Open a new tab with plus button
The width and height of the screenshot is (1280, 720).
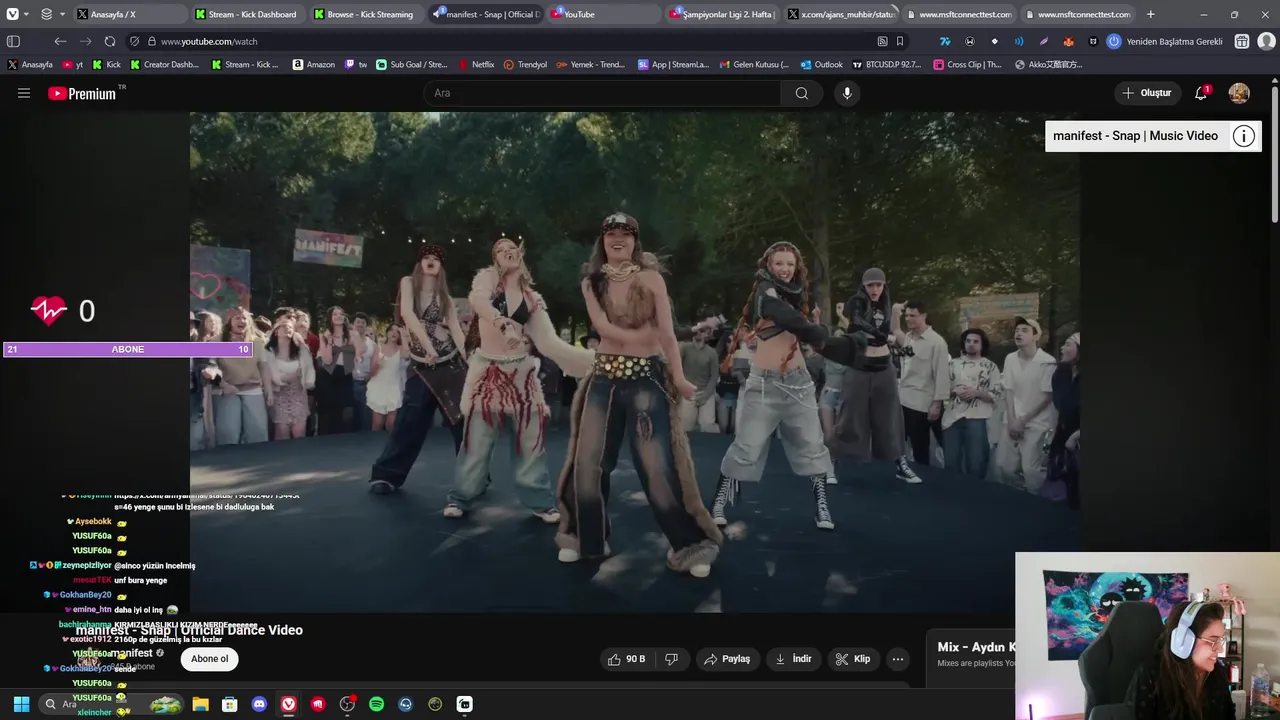(1150, 14)
